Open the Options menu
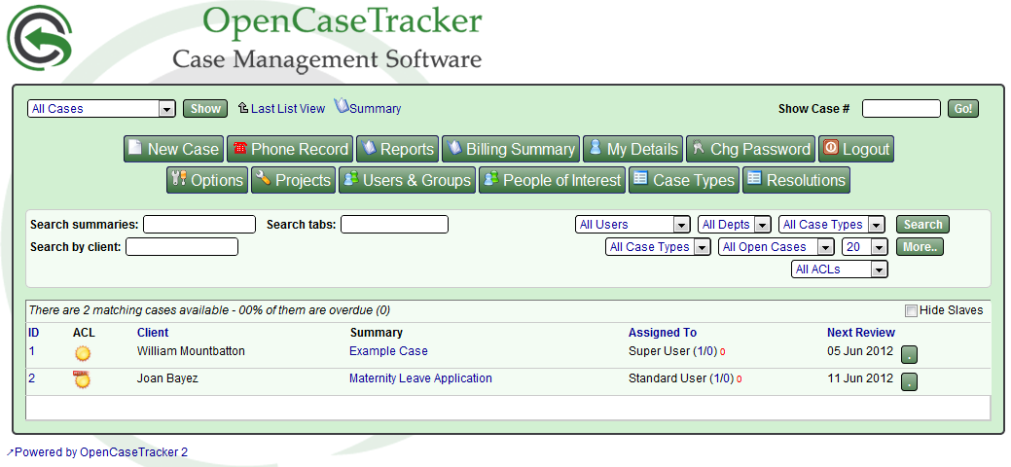This screenshot has height=467, width=1011. coord(207,180)
